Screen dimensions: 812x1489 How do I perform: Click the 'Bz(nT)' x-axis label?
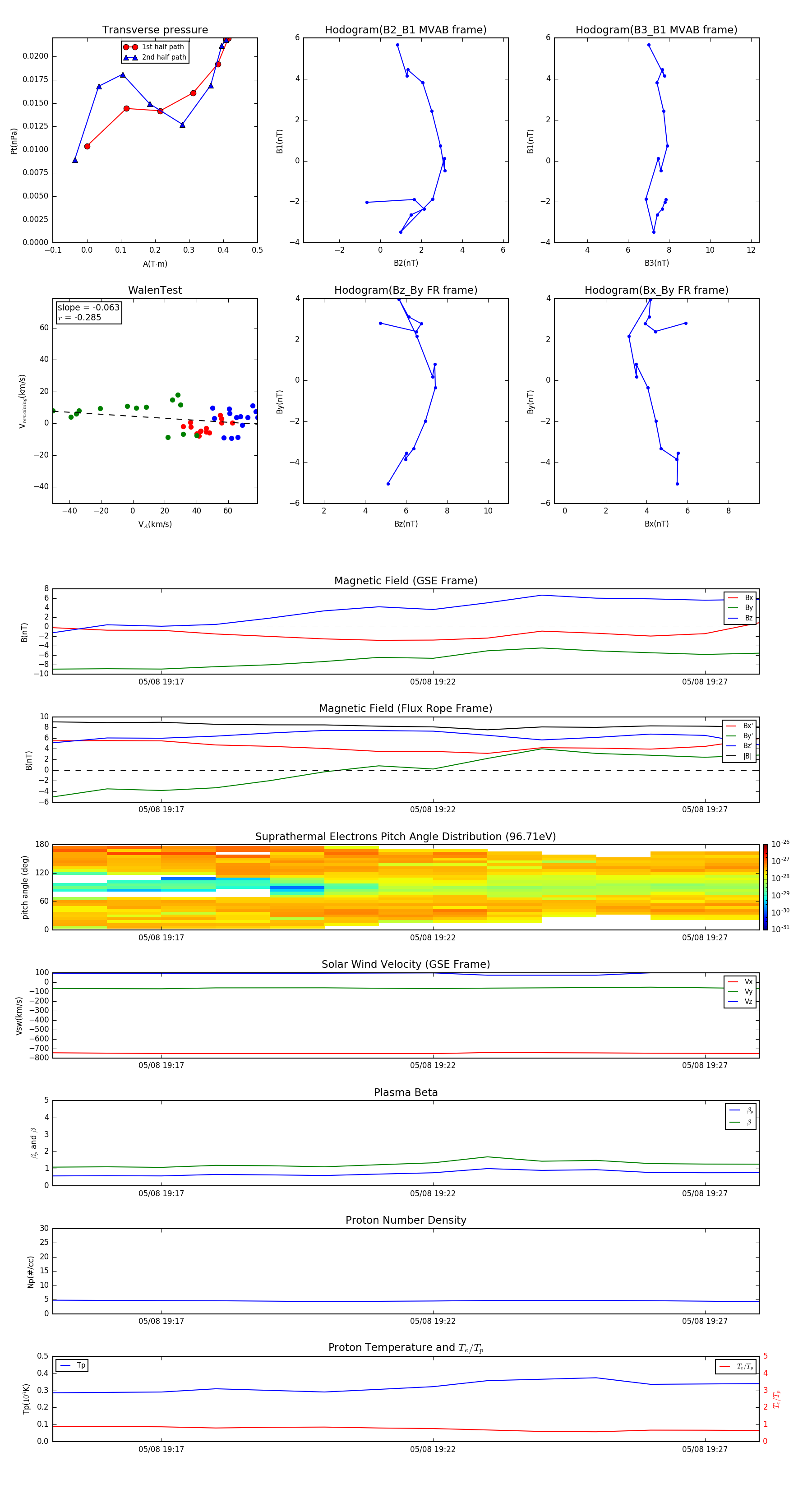pos(406,524)
